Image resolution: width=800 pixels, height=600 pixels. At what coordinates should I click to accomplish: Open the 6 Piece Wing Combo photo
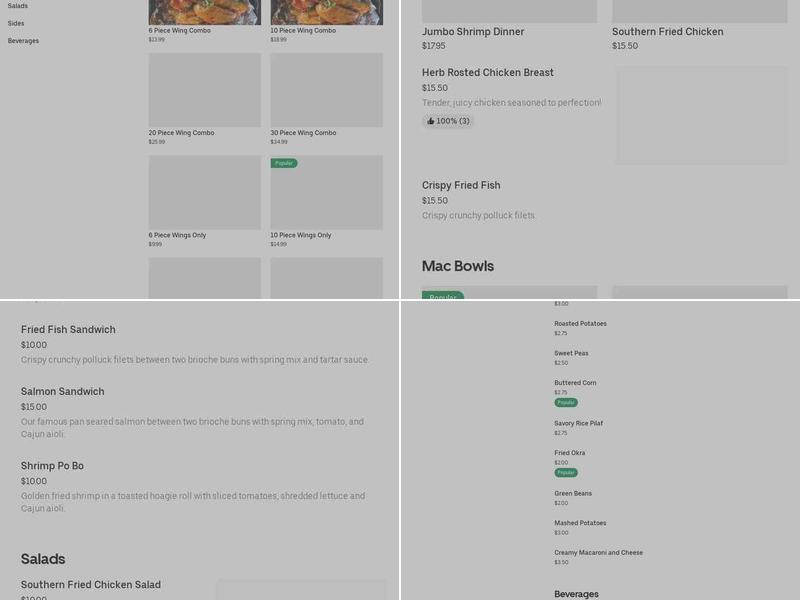point(204,12)
